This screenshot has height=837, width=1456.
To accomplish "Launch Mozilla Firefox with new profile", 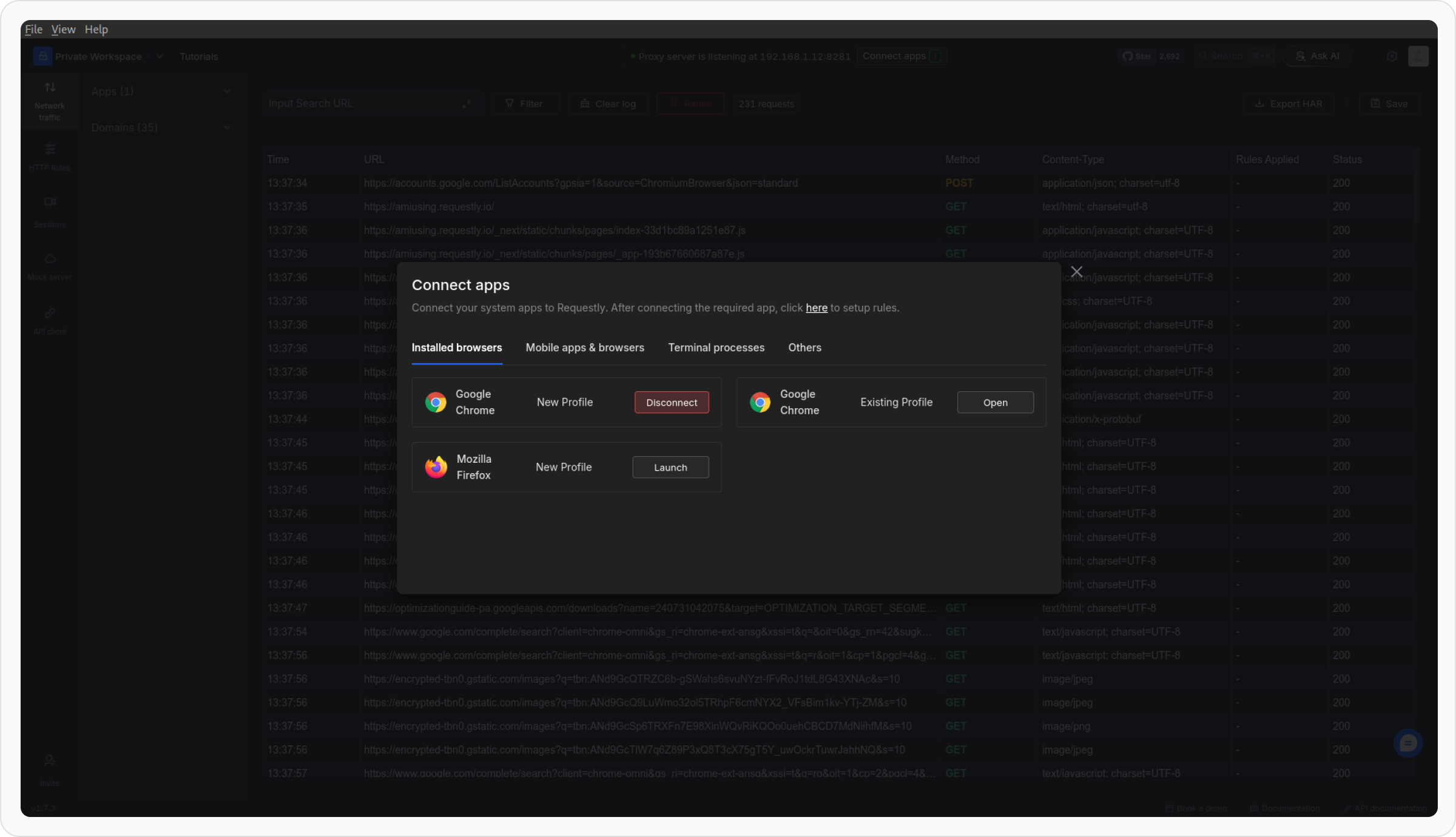I will pos(670,468).
